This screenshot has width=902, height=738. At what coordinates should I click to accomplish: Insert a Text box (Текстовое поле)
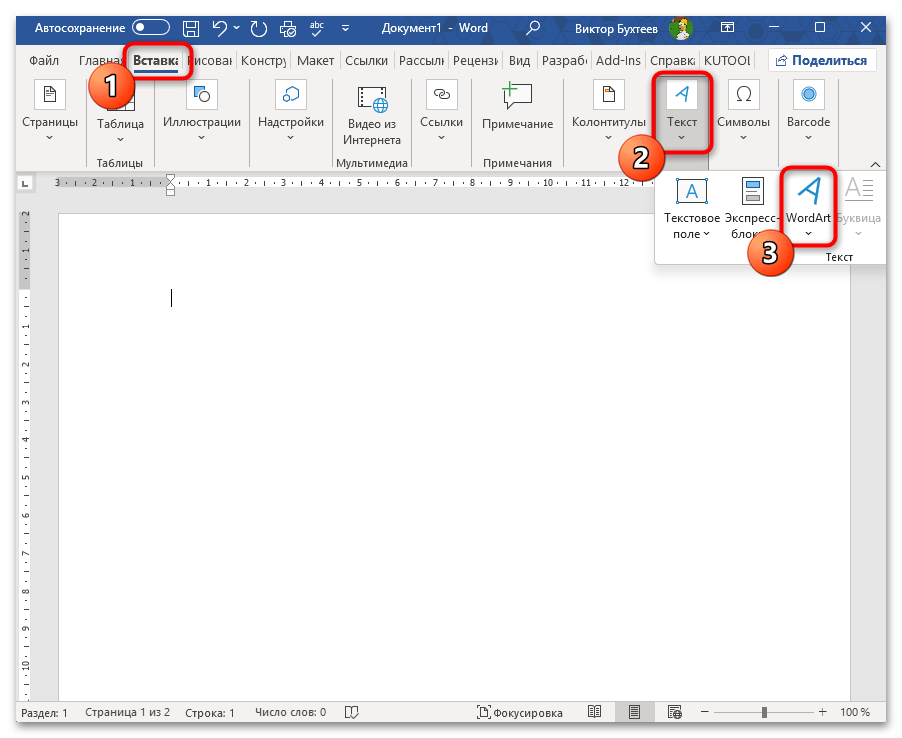(692, 209)
